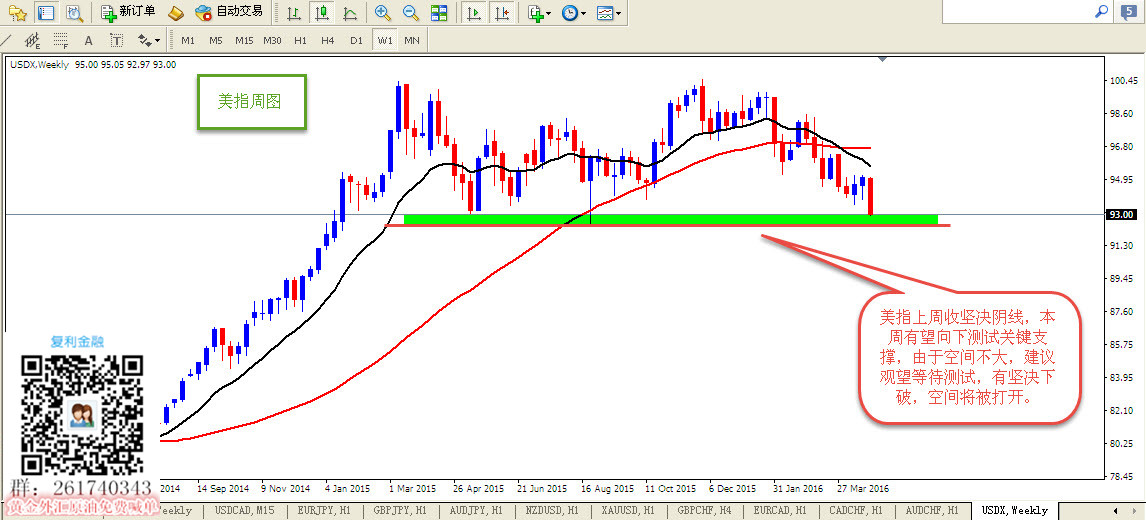Open the Navigator folder-star icon
1146x520 pixels.
18,12
